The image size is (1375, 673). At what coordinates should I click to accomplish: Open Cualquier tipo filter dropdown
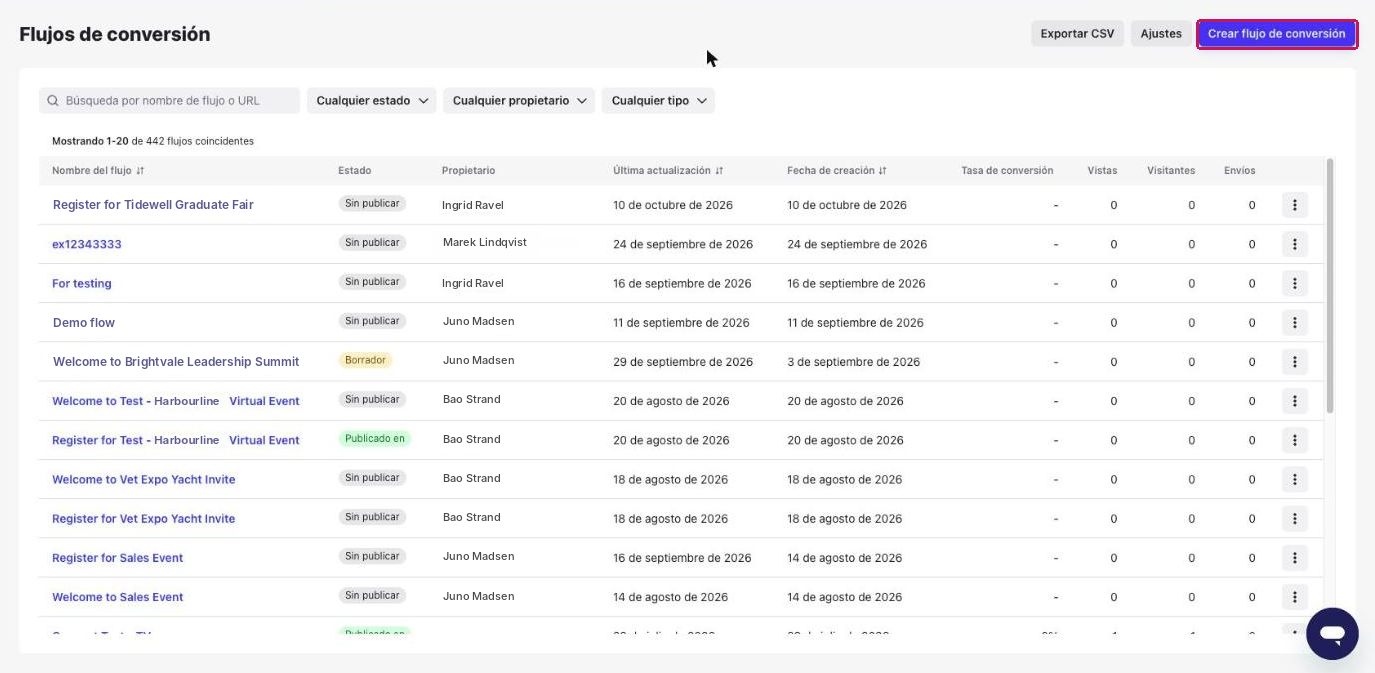pyautogui.click(x=658, y=101)
